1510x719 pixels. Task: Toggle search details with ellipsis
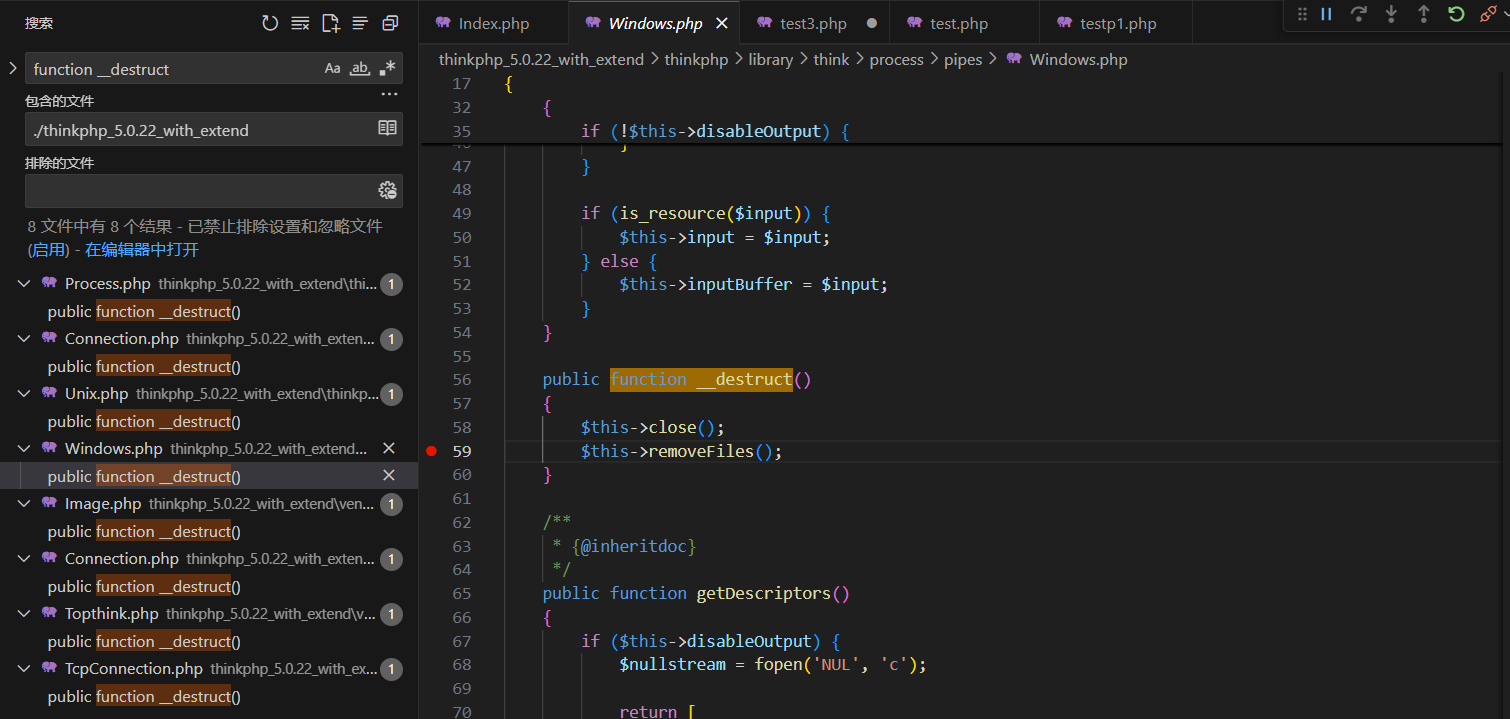pyautogui.click(x=390, y=94)
